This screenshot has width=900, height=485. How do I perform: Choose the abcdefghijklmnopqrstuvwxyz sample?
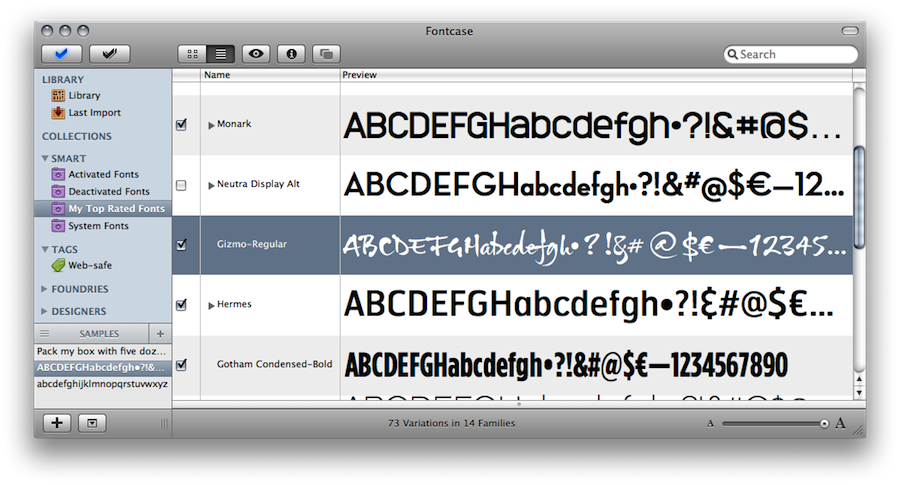click(x=103, y=384)
